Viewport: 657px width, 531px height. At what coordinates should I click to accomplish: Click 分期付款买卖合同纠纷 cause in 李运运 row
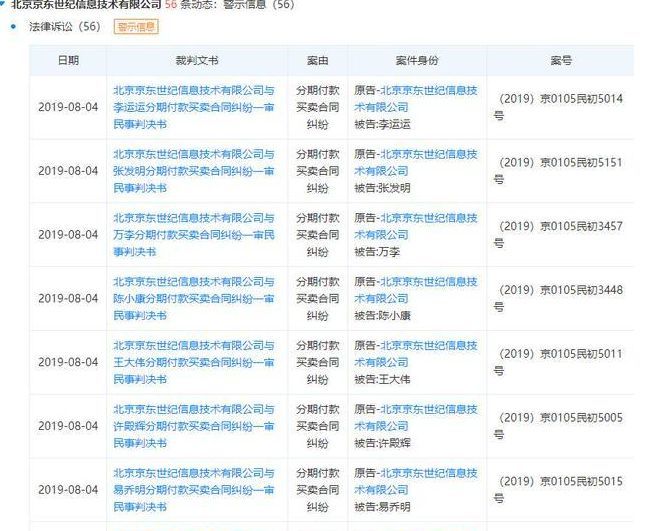tap(318, 107)
